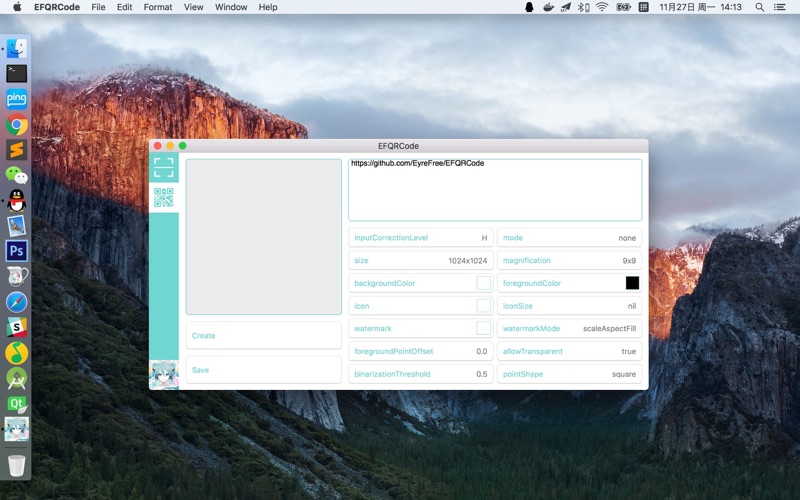Change inputCorrectionLevel H option

[x=420, y=238]
